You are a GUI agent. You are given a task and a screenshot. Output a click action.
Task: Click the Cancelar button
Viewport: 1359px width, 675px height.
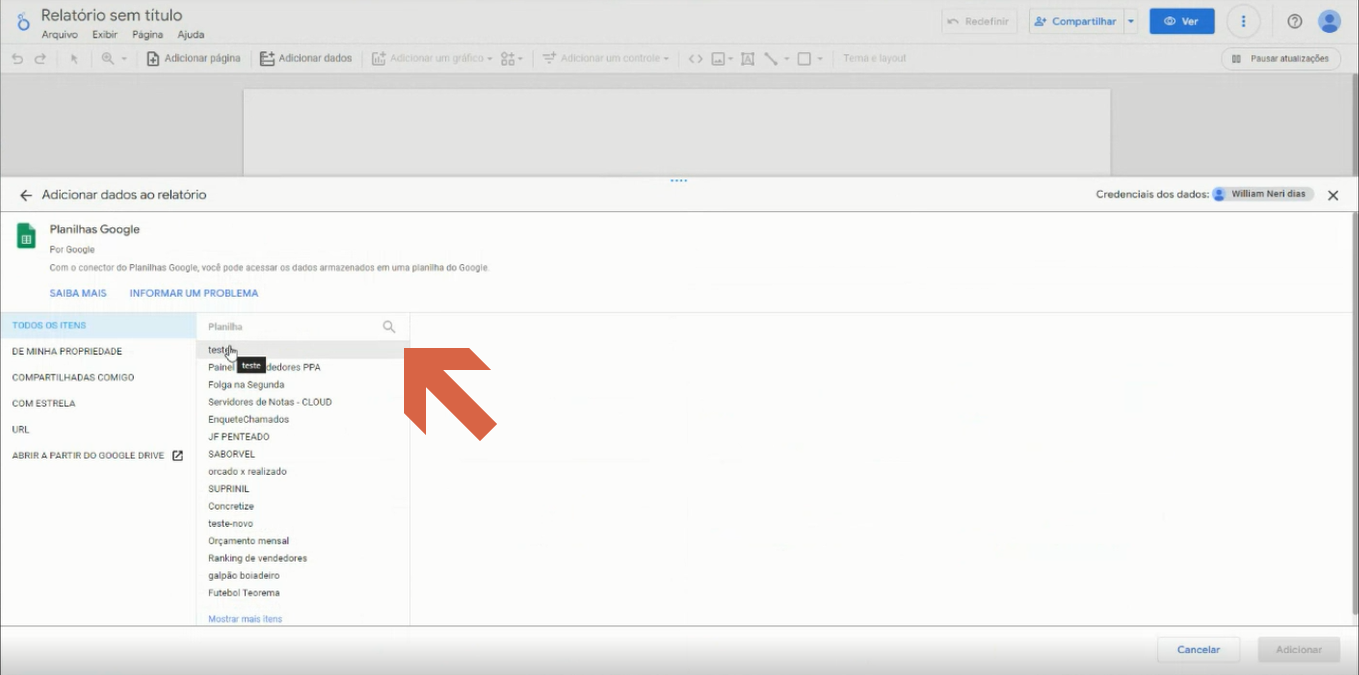coord(1198,649)
